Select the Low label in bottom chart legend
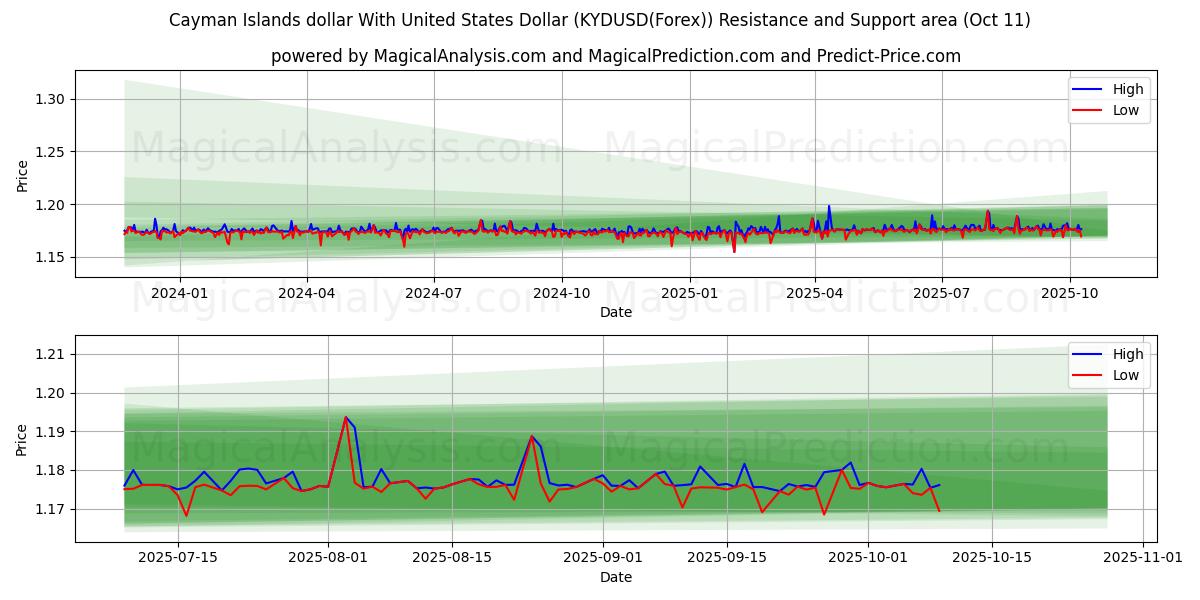 click(x=1126, y=375)
